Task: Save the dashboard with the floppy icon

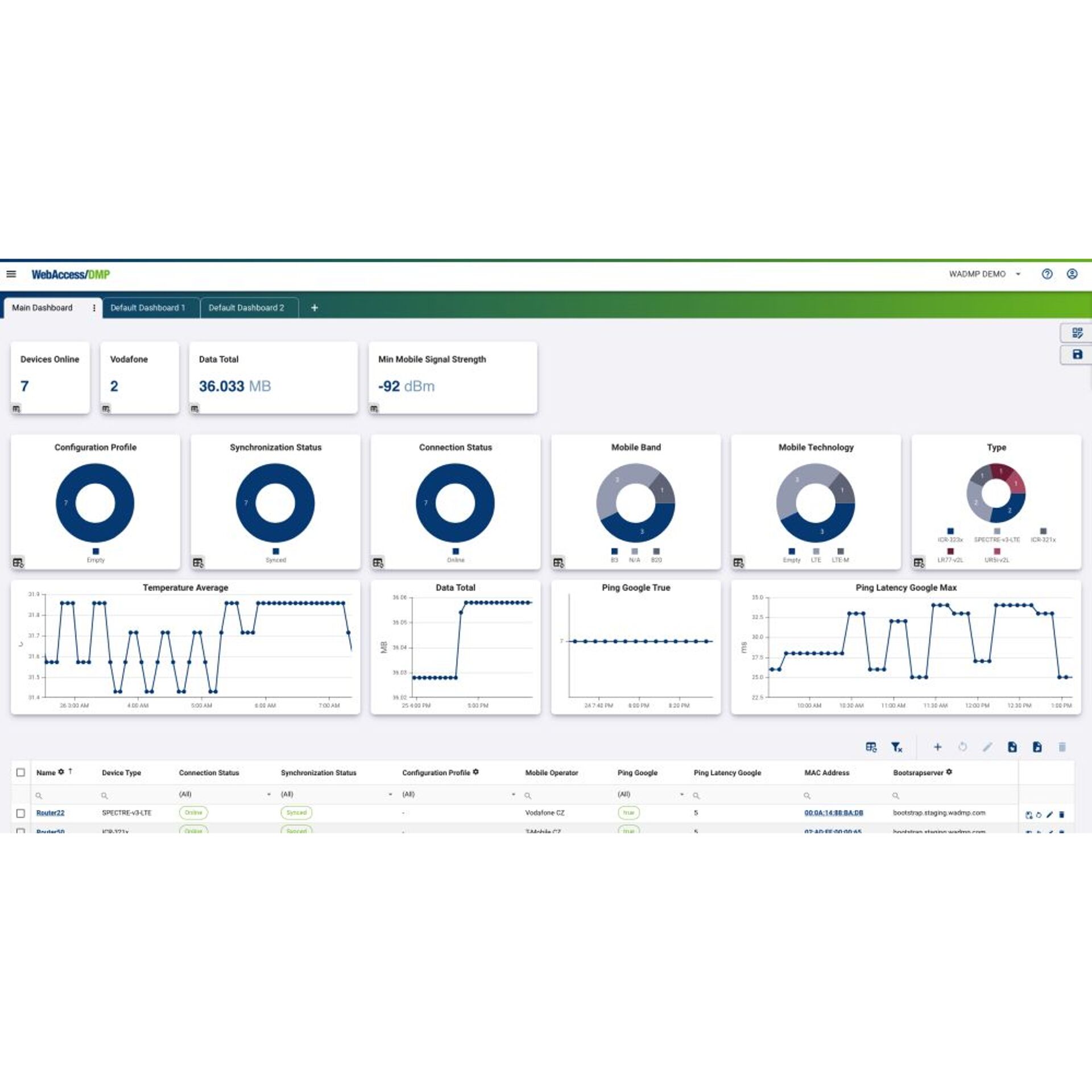Action: (x=1077, y=354)
